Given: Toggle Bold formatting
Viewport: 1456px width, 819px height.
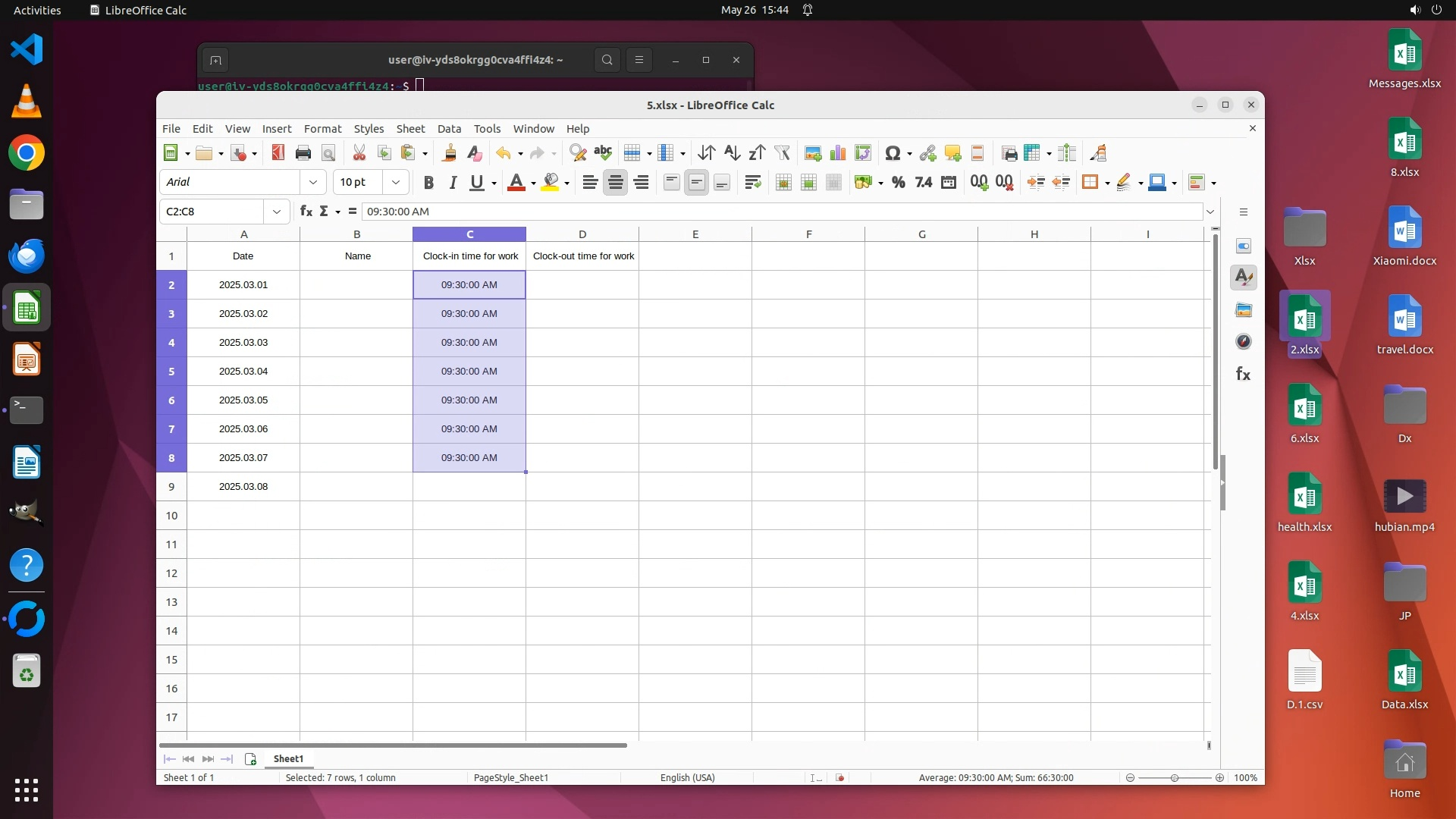Looking at the screenshot, I should click(x=428, y=182).
